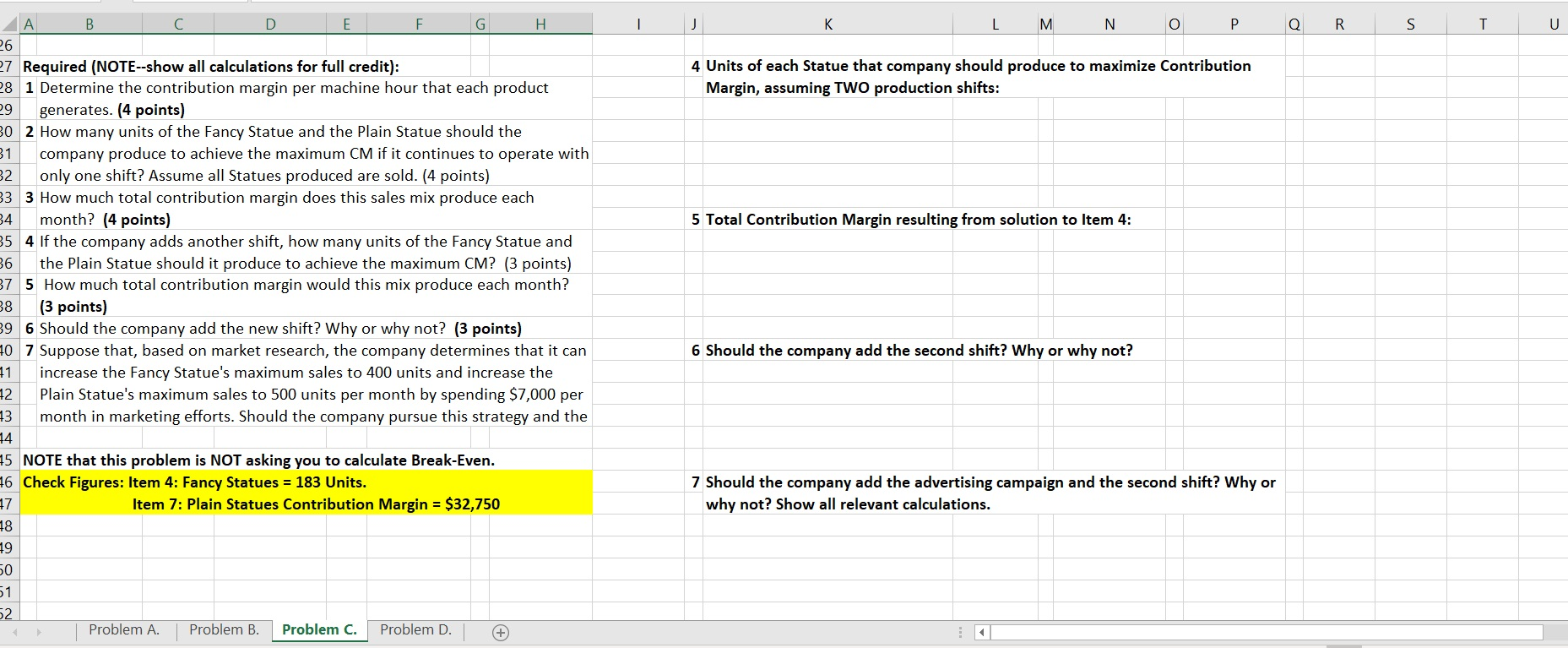Click 'How many units of the Fancy Statue' cell
Image resolution: width=1568 pixels, height=648 pixels.
pyautogui.click(x=280, y=132)
